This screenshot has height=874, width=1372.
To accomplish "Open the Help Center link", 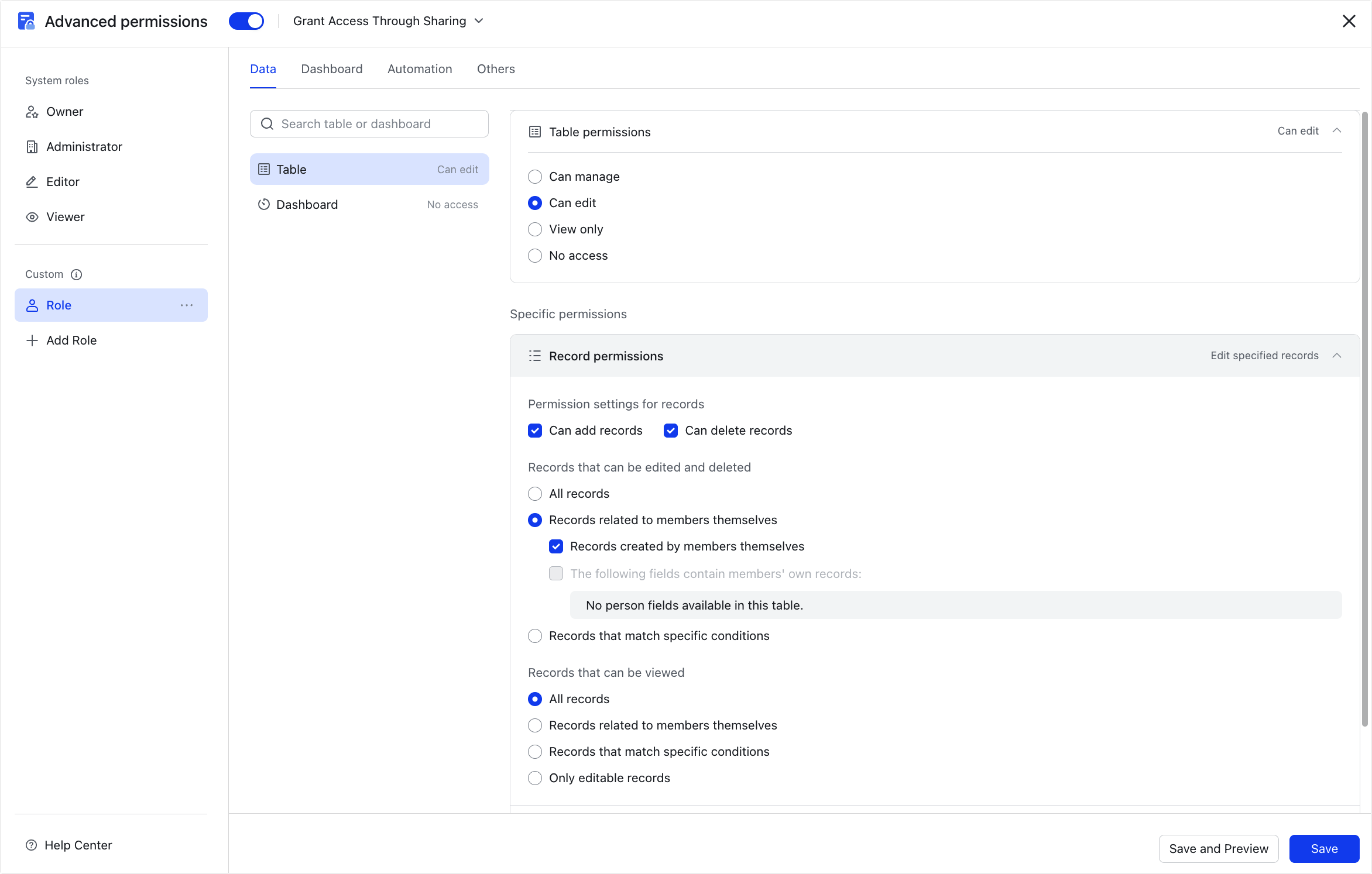I will pos(69,845).
